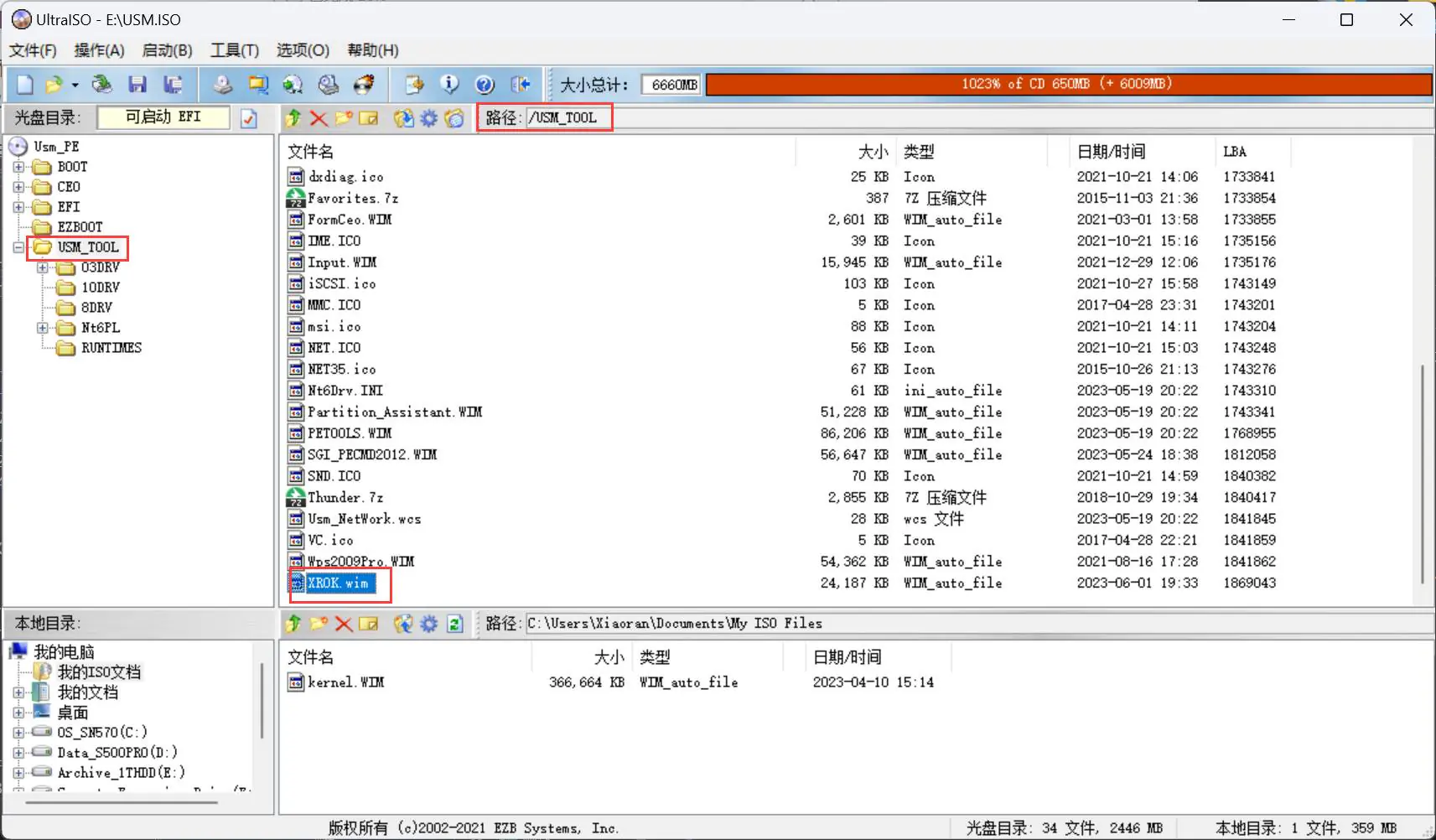Click the green refresh icon in local toolbar
The image size is (1436, 840).
(454, 624)
